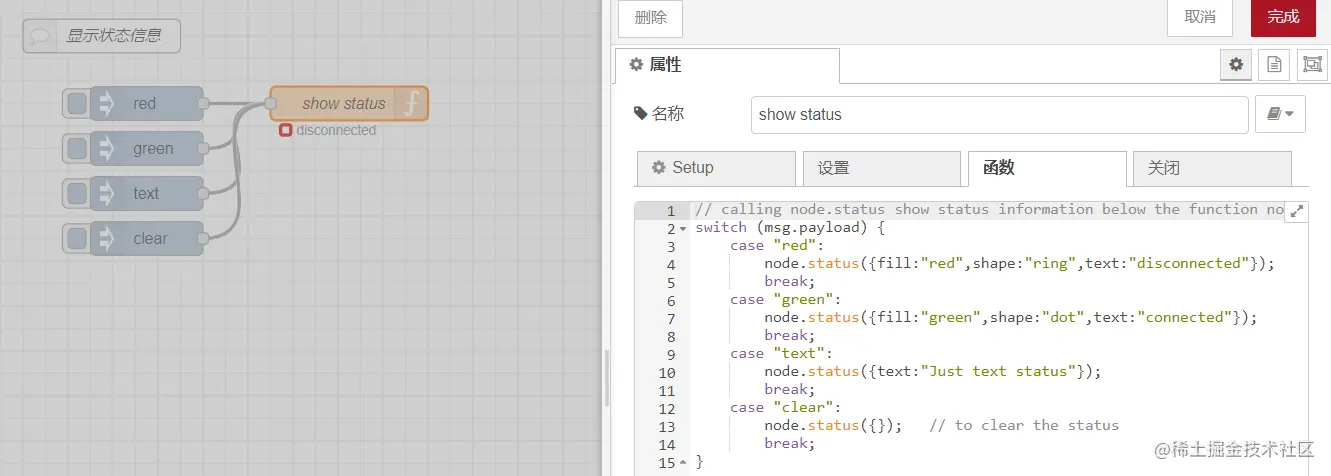Click the case "green" code line
The image size is (1331, 476).
pos(784,299)
